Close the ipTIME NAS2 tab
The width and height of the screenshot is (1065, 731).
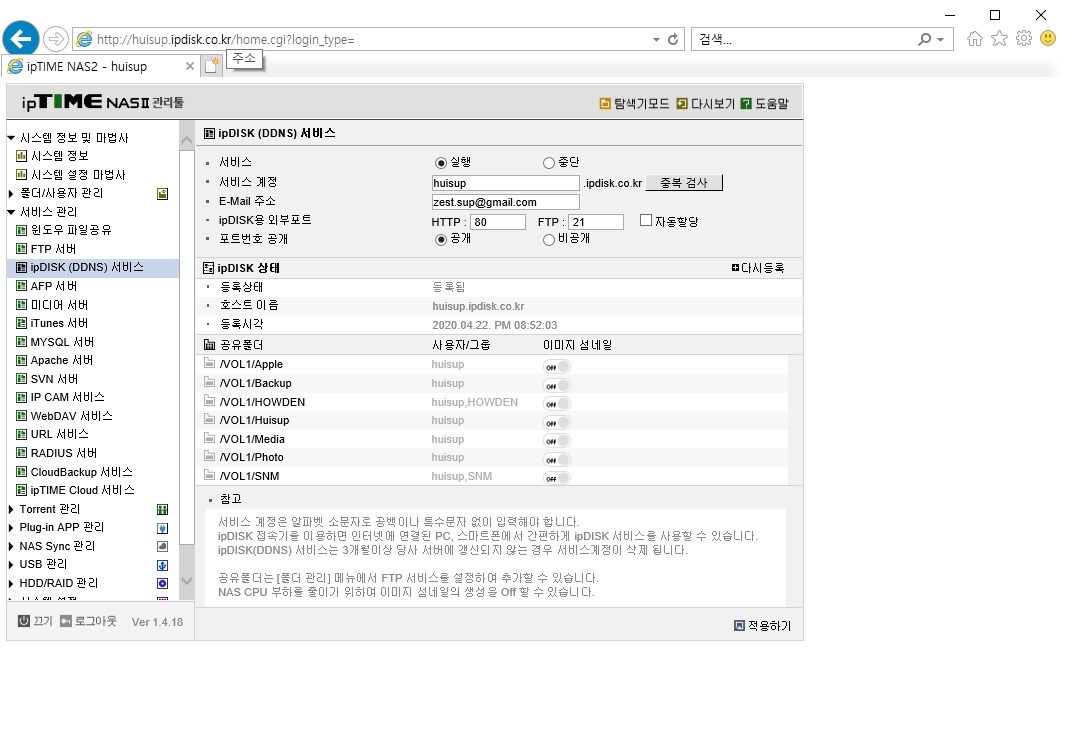[189, 67]
